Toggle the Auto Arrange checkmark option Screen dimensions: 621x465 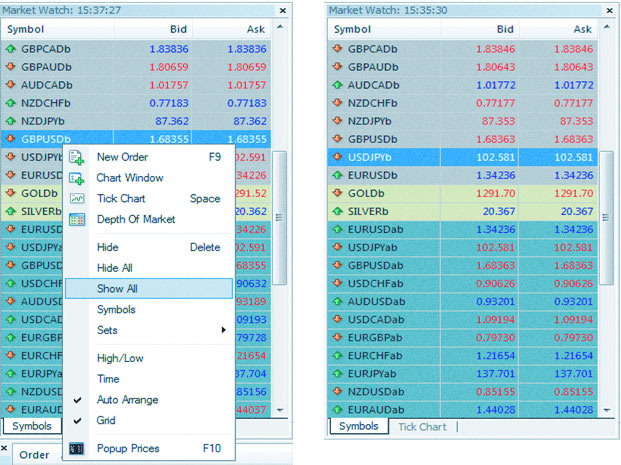click(126, 400)
